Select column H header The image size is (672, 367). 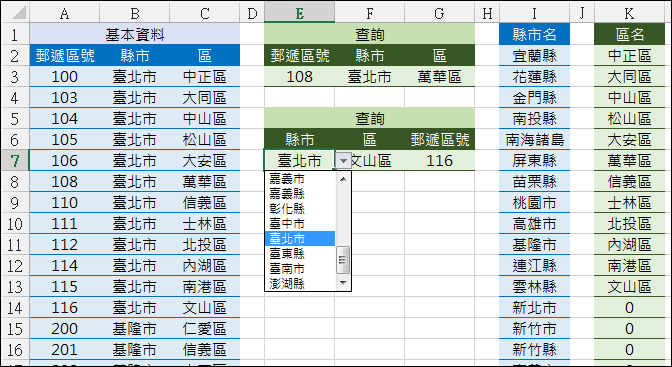487,13
